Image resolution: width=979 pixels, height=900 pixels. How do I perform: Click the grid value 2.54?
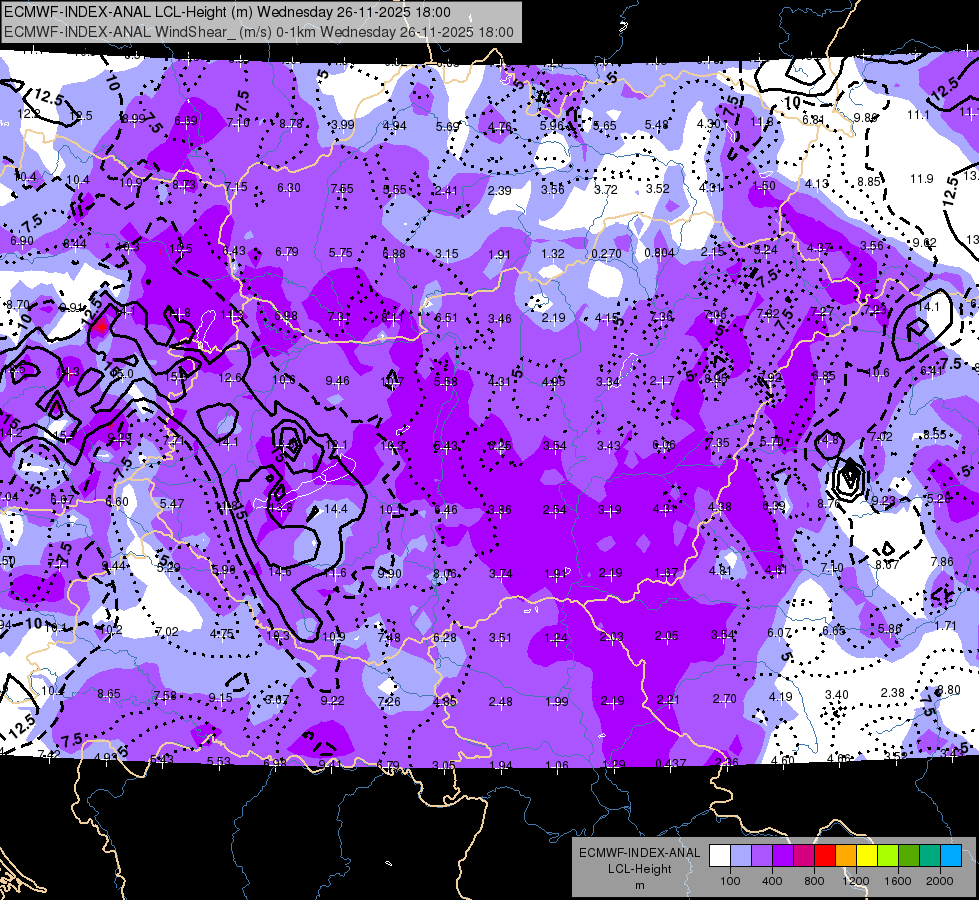[x=554, y=510]
